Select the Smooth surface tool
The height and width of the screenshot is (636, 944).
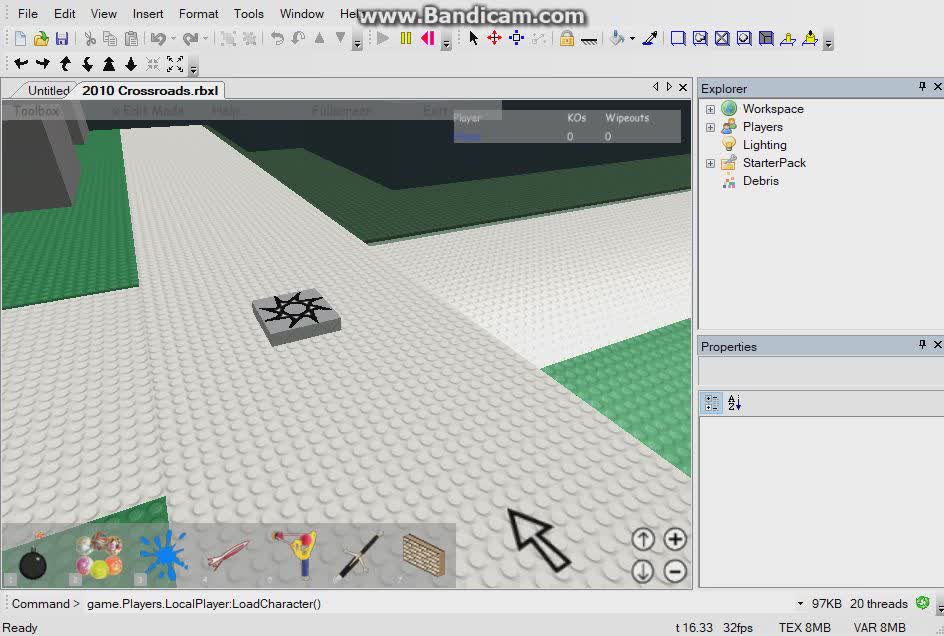coord(678,39)
